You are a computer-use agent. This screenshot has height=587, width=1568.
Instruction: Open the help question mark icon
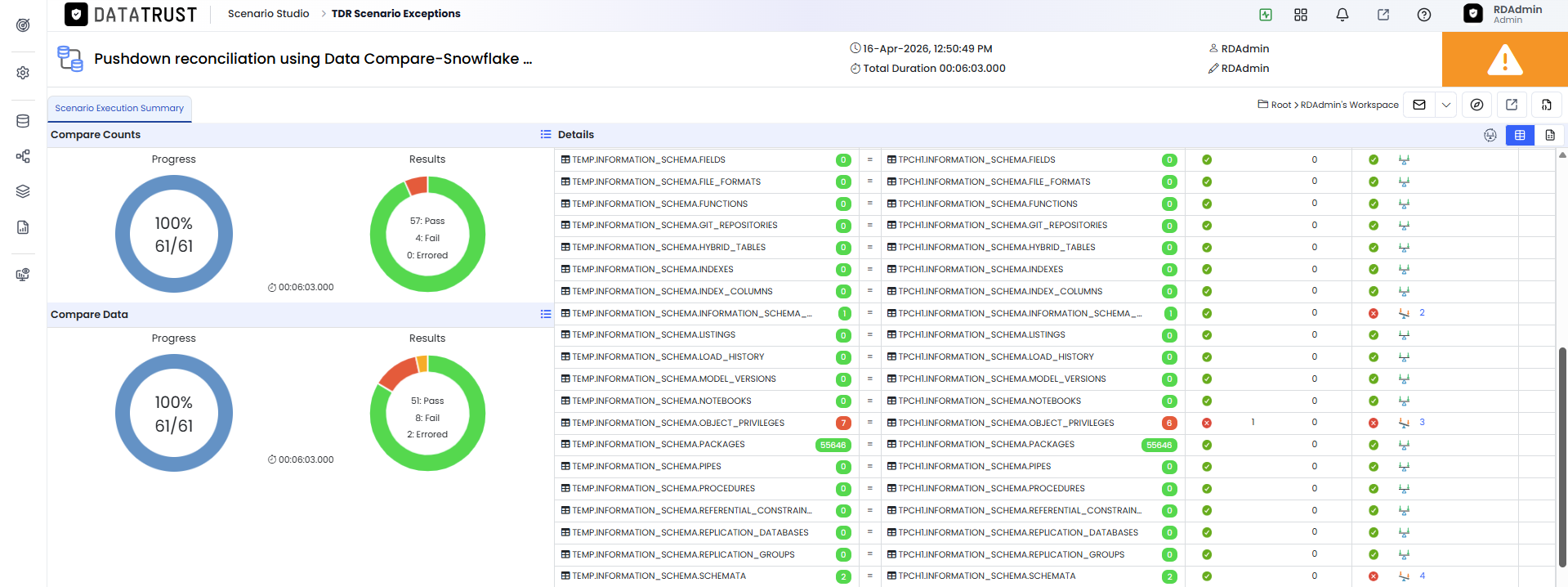(1424, 15)
